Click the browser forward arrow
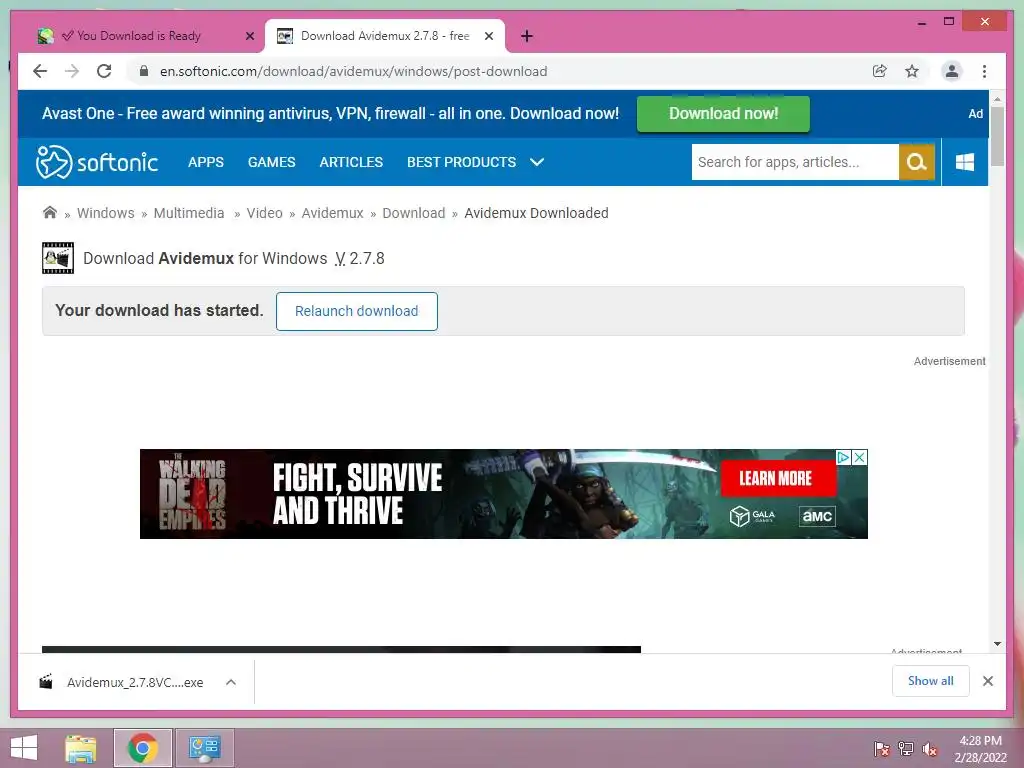 click(72, 71)
